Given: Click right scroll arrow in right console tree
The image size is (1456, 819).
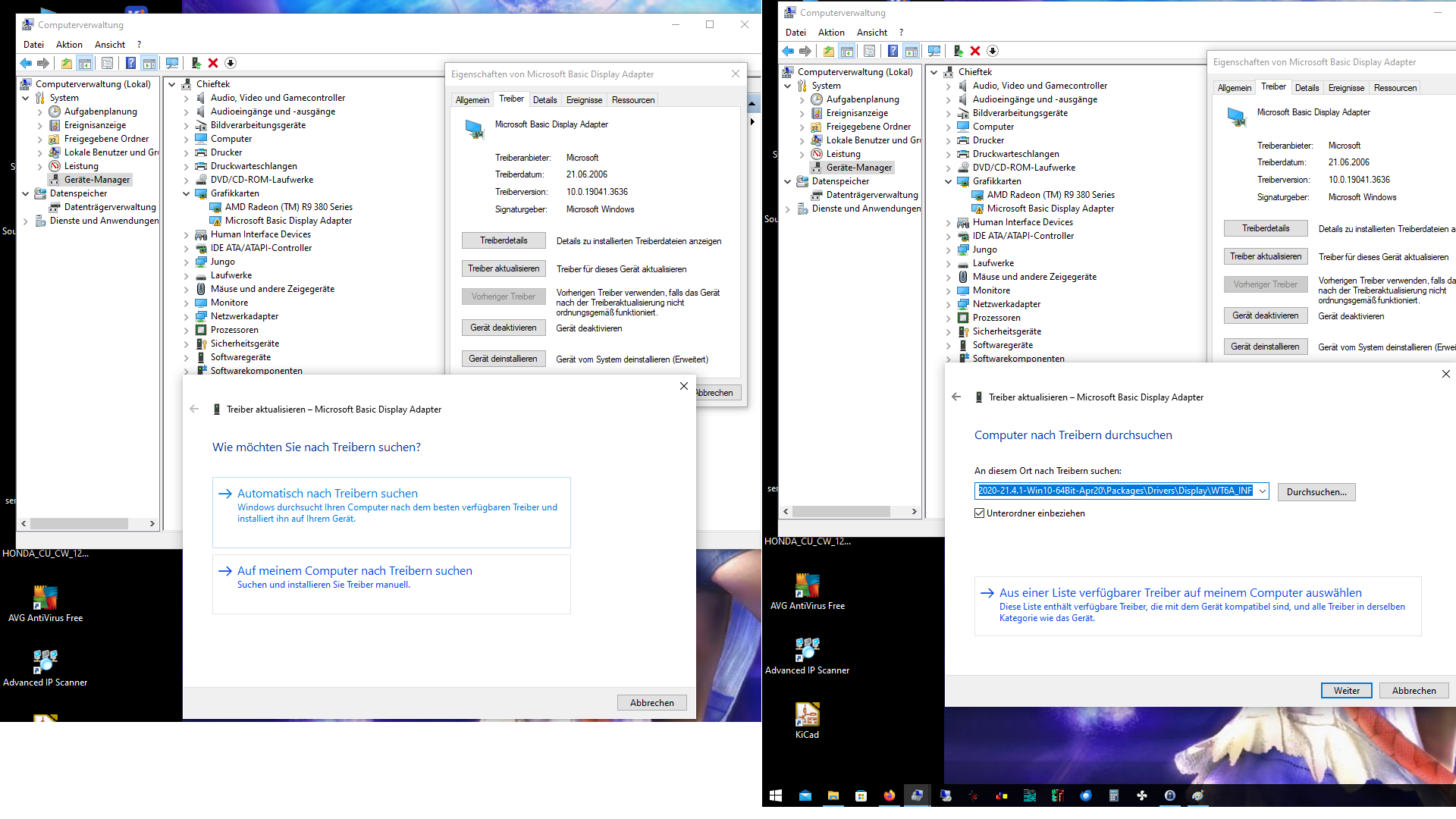Looking at the screenshot, I should pyautogui.click(x=914, y=512).
